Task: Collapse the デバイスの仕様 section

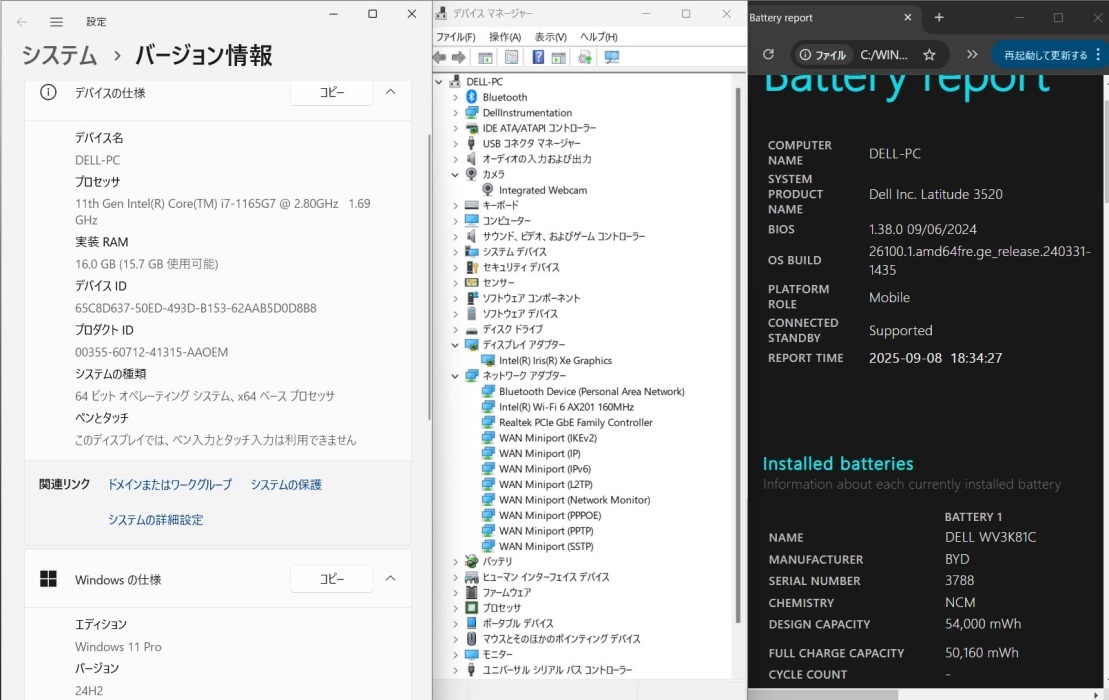Action: click(x=391, y=92)
